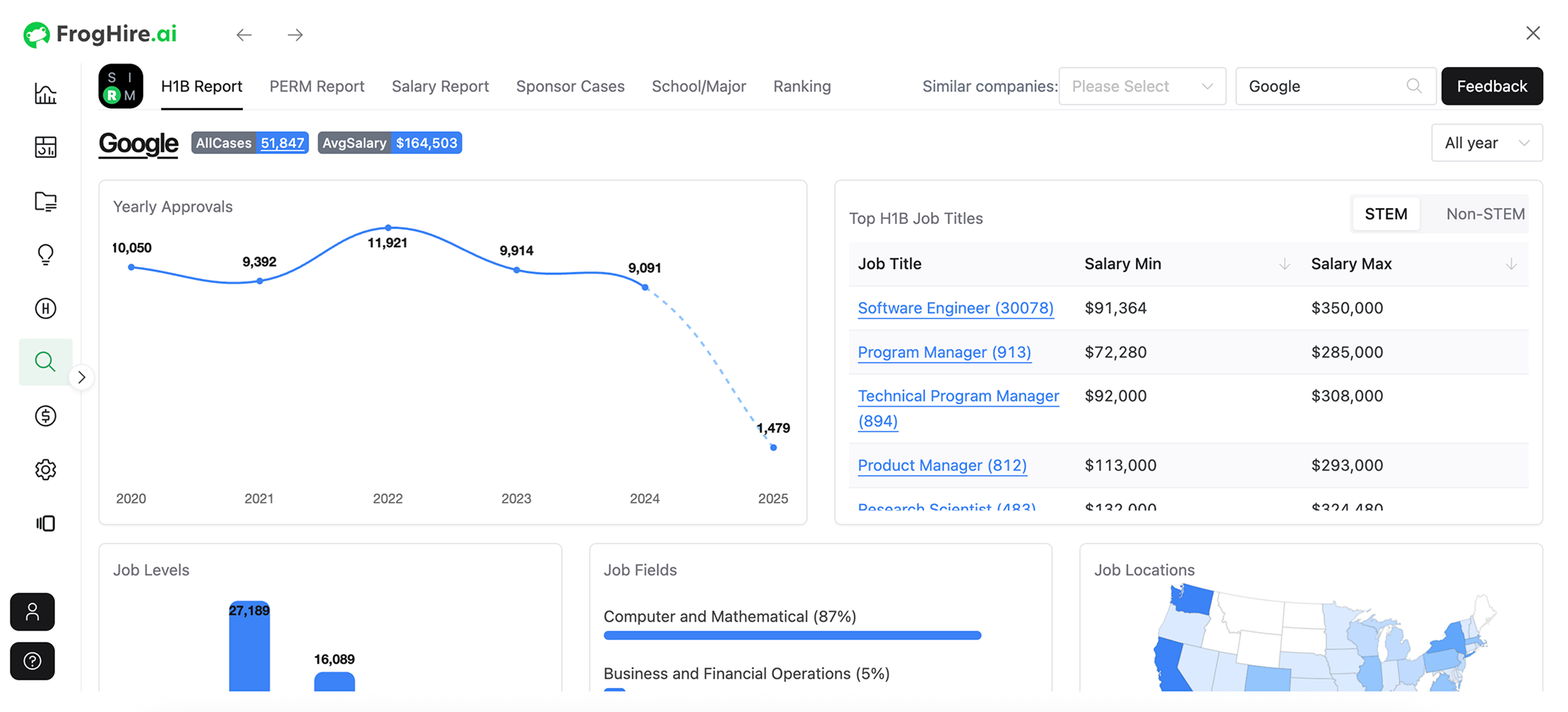
Task: Switch to the PERM Report tab
Action: 317,87
